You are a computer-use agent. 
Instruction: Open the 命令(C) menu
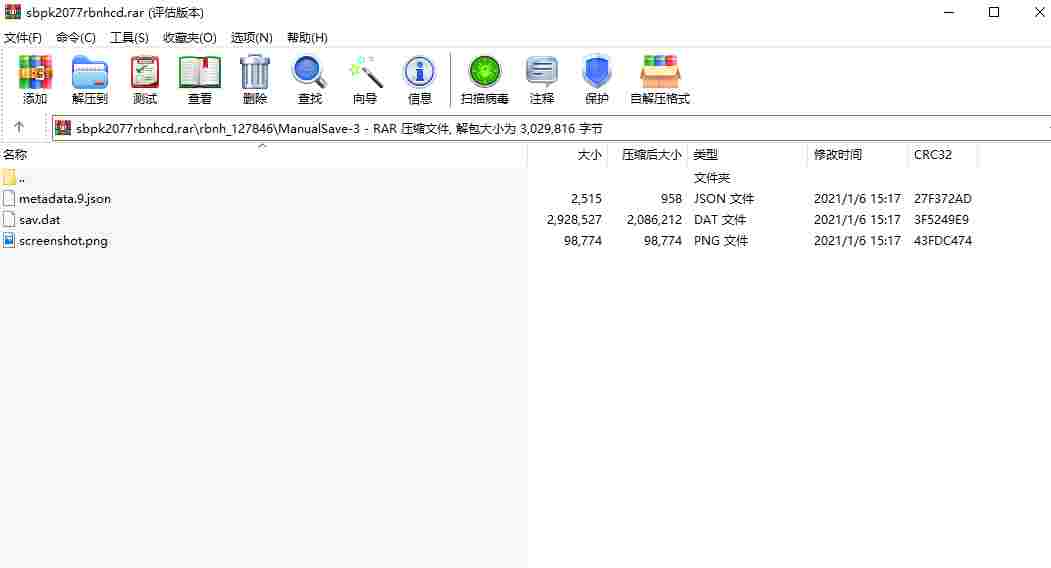76,38
